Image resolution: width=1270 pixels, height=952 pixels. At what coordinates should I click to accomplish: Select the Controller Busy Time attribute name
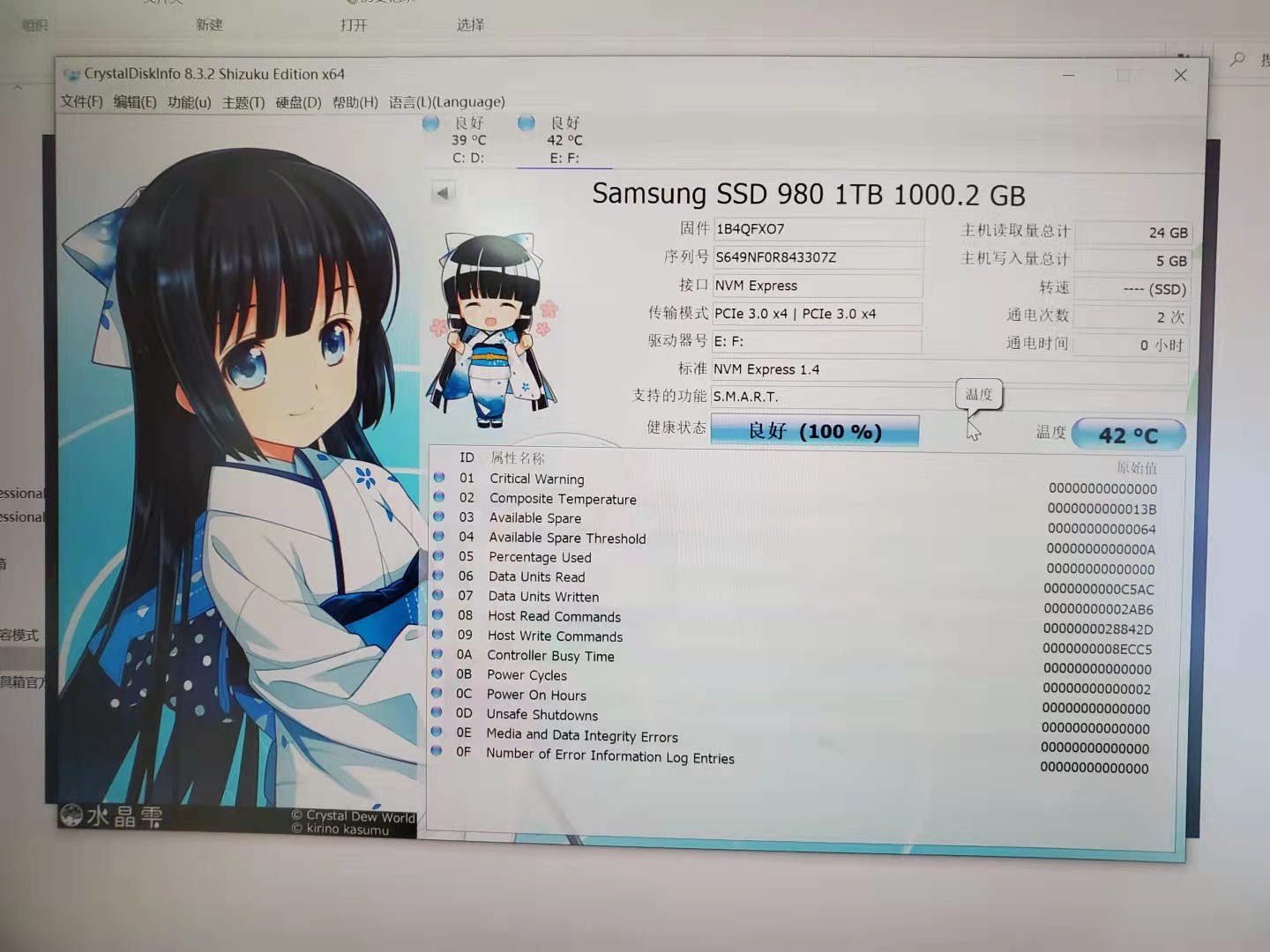click(x=550, y=656)
